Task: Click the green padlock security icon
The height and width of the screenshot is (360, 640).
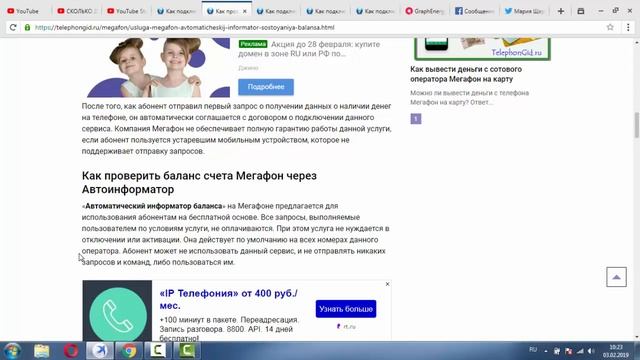Action: pyautogui.click(x=27, y=27)
